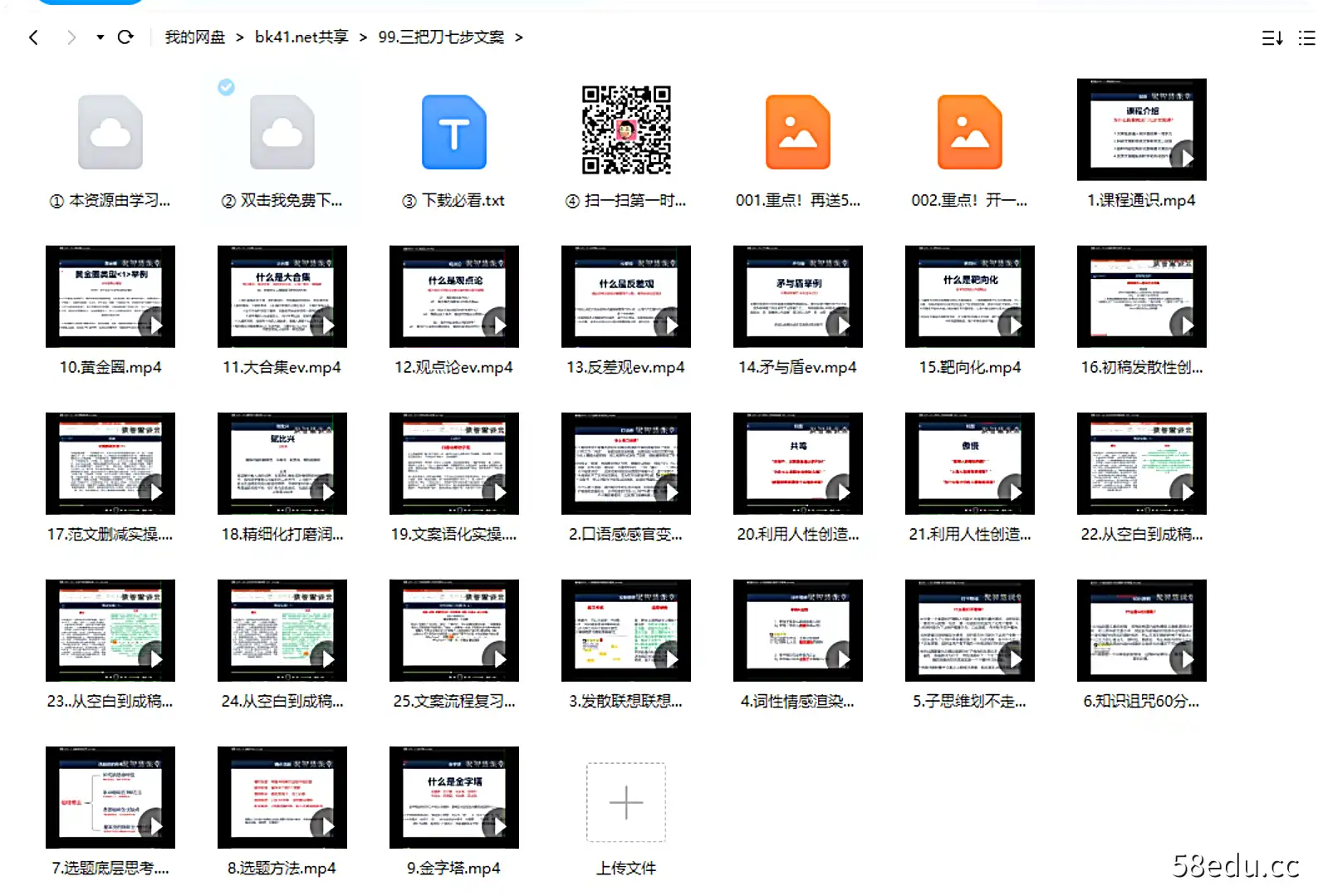1318x896 pixels.
Task: Expand the navigation history dropdown arrow
Action: 100,37
